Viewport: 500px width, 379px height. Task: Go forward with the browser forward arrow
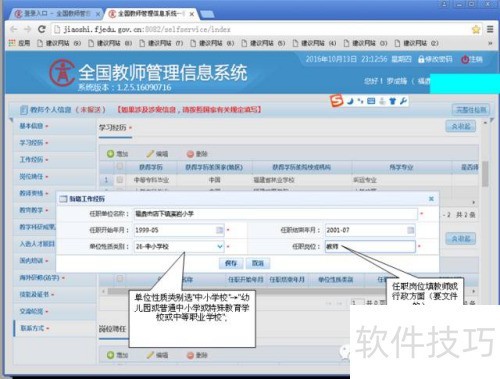click(27, 29)
